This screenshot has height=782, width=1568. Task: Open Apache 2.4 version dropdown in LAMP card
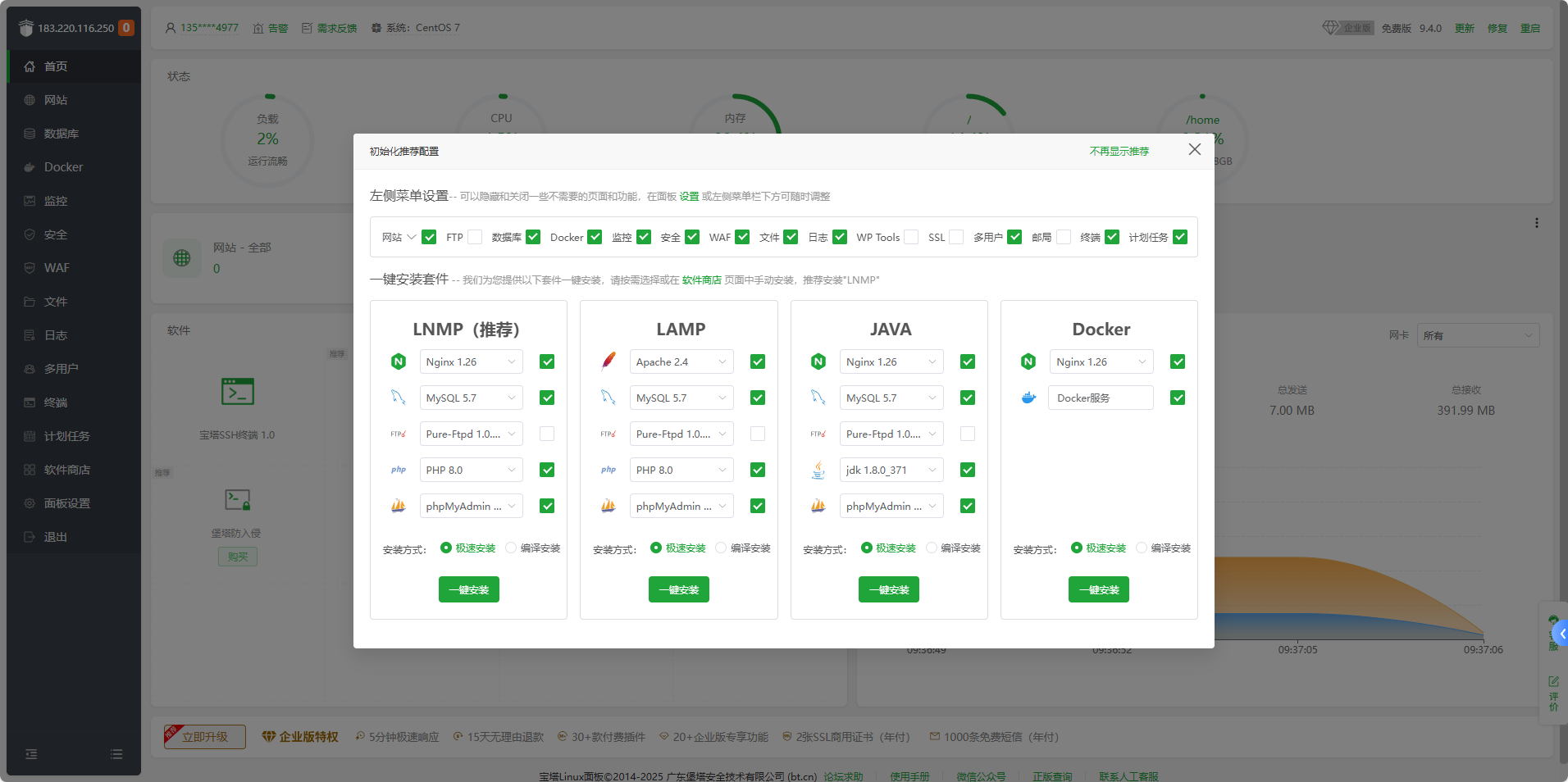(x=681, y=361)
